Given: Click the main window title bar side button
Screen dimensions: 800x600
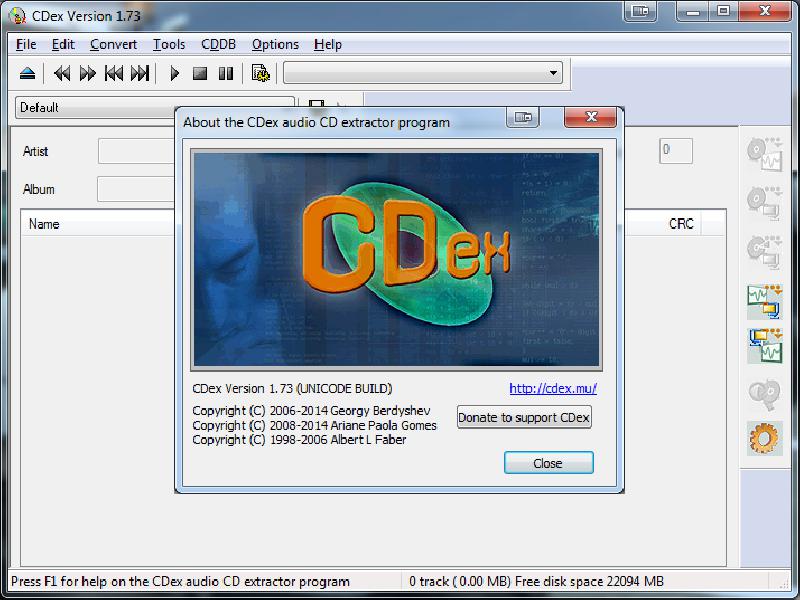Looking at the screenshot, I should tap(640, 11).
